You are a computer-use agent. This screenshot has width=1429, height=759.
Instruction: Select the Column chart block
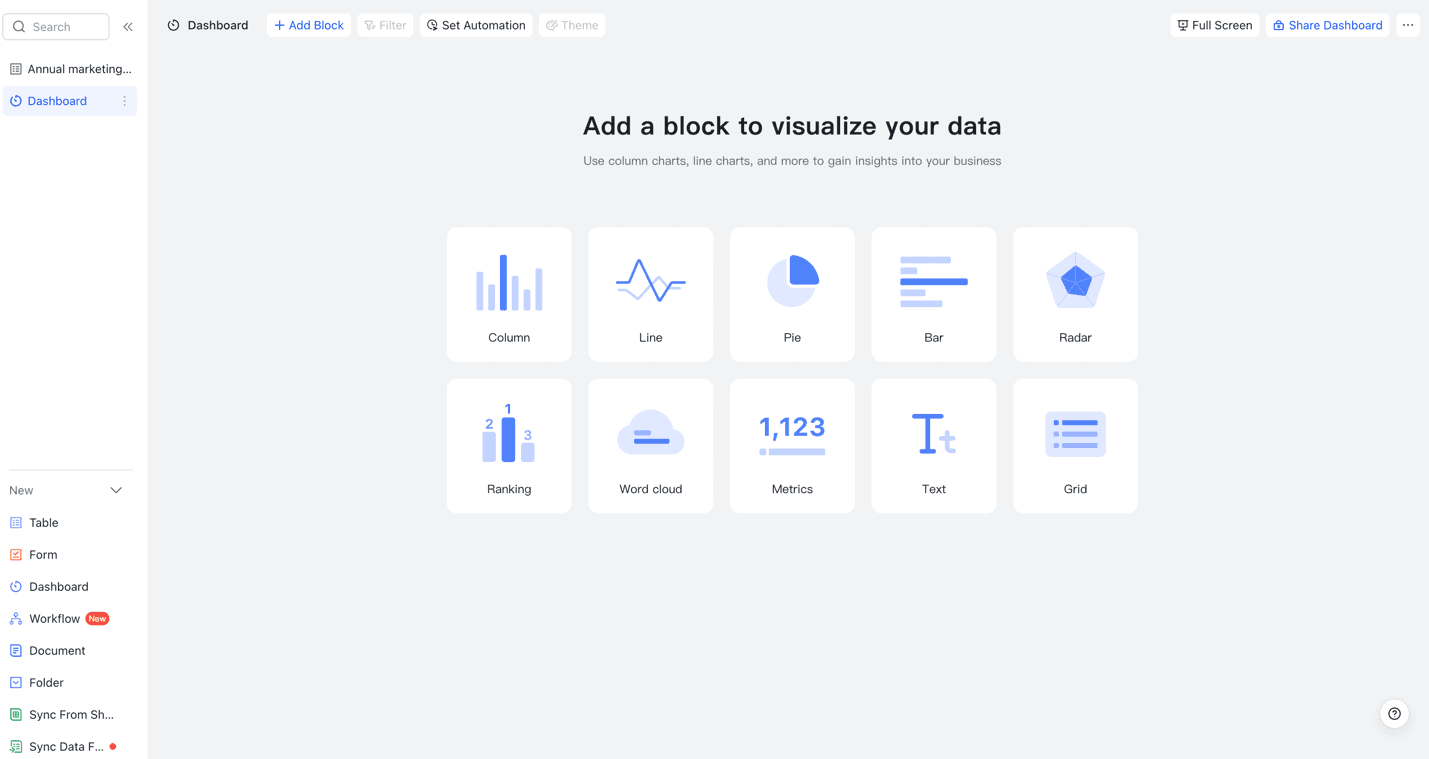click(509, 294)
